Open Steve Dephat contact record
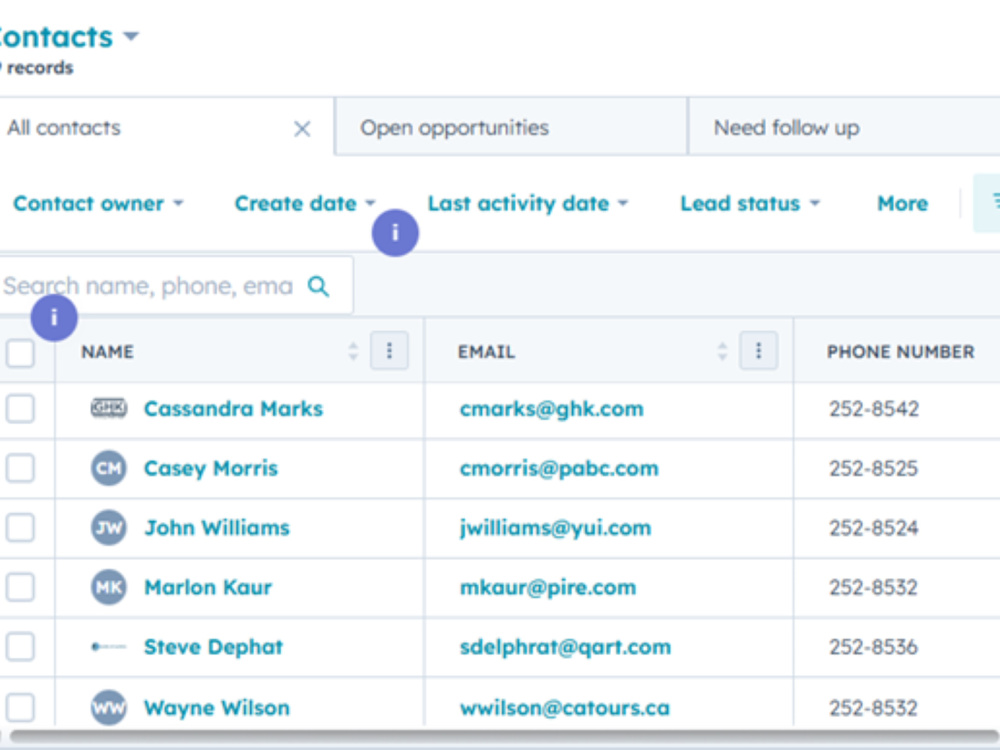Screen dimensions: 1000x750 tap(213, 647)
